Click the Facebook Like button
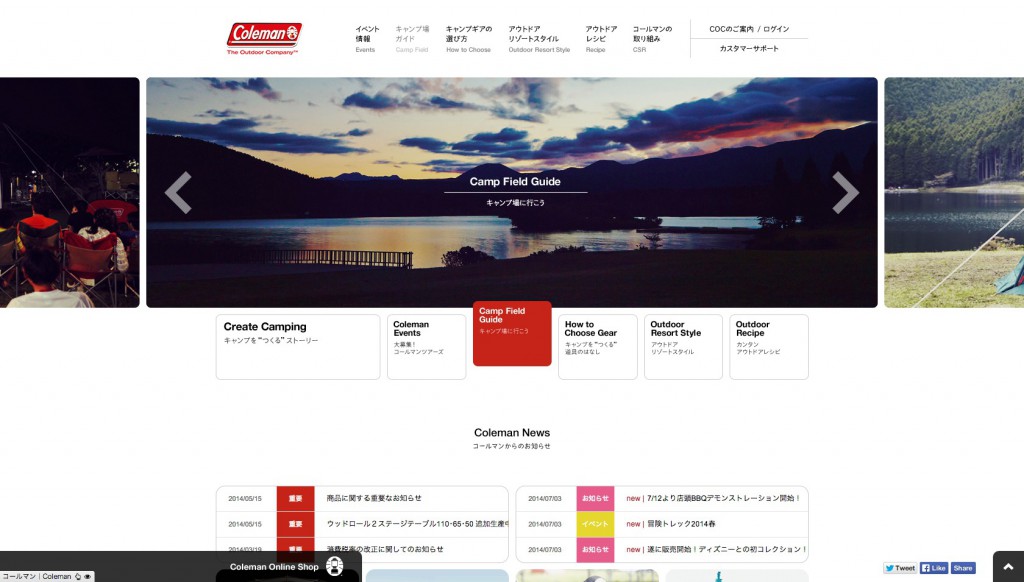 pos(934,568)
